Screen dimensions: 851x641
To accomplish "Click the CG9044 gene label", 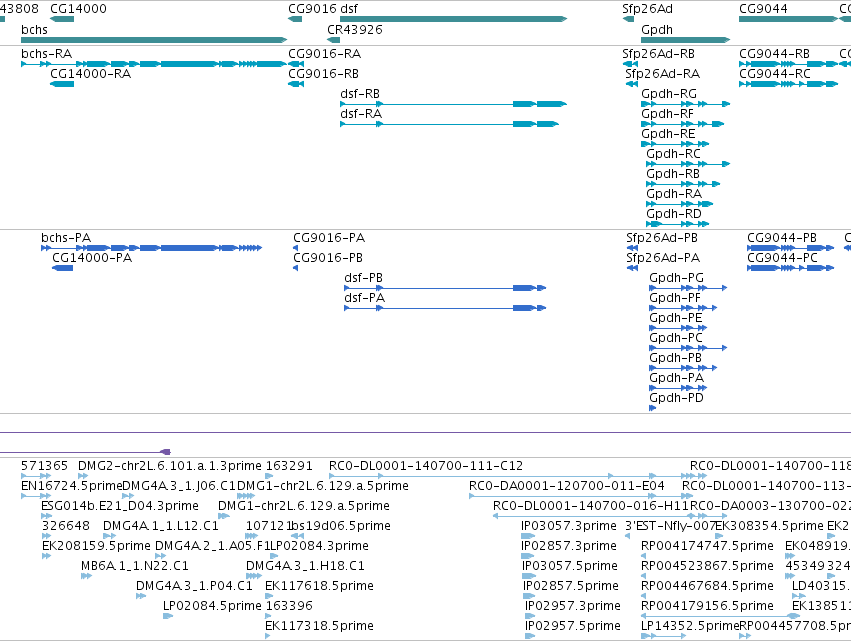I will point(763,9).
